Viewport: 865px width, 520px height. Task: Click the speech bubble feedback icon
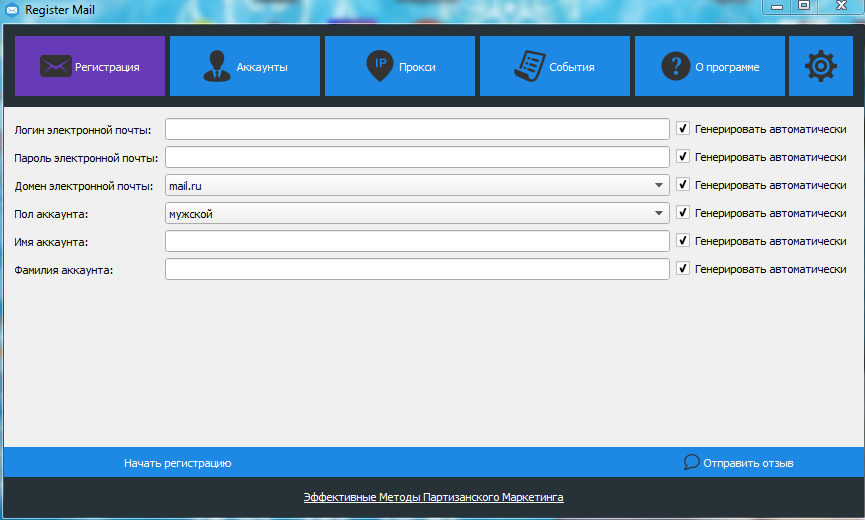[x=691, y=462]
